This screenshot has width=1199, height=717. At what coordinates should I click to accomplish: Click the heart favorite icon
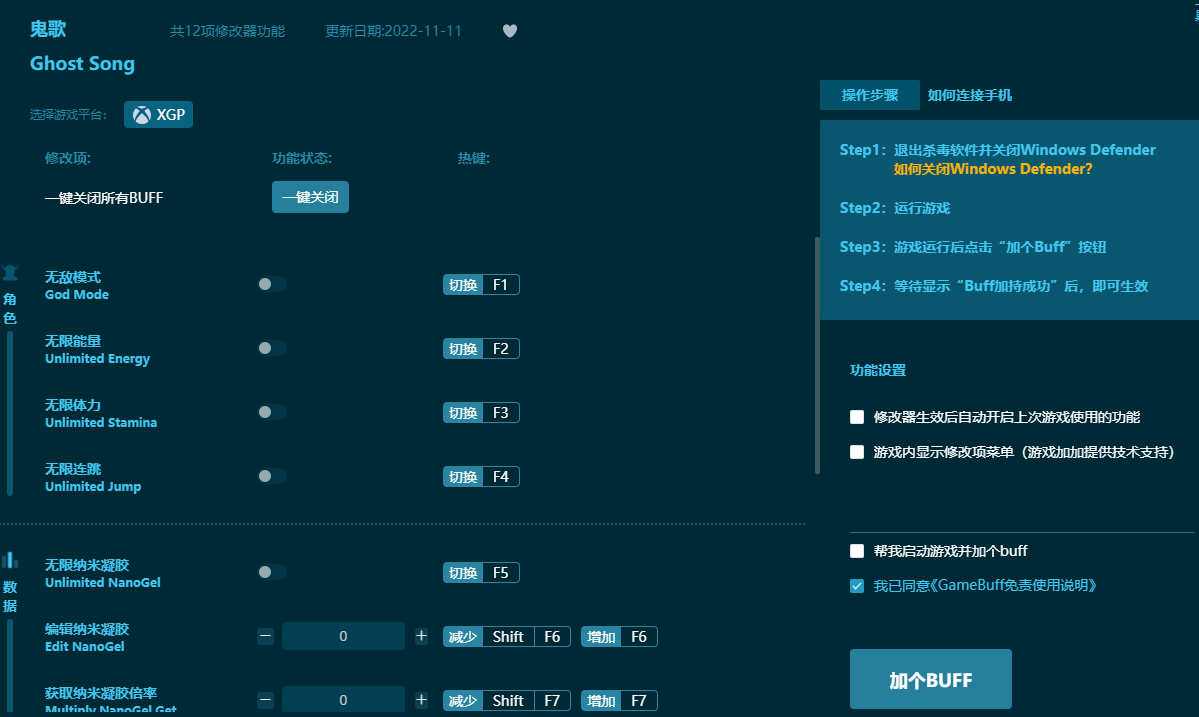click(x=510, y=31)
